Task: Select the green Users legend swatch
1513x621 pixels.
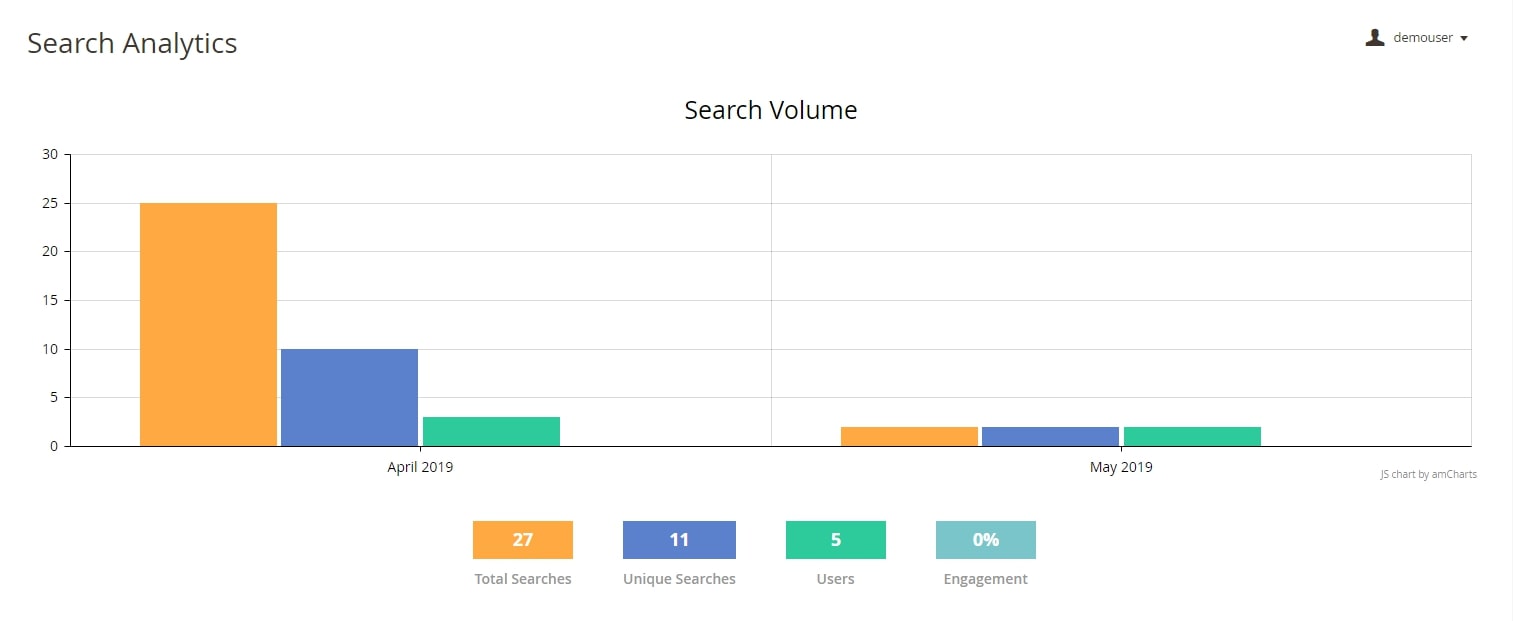Action: pos(835,539)
